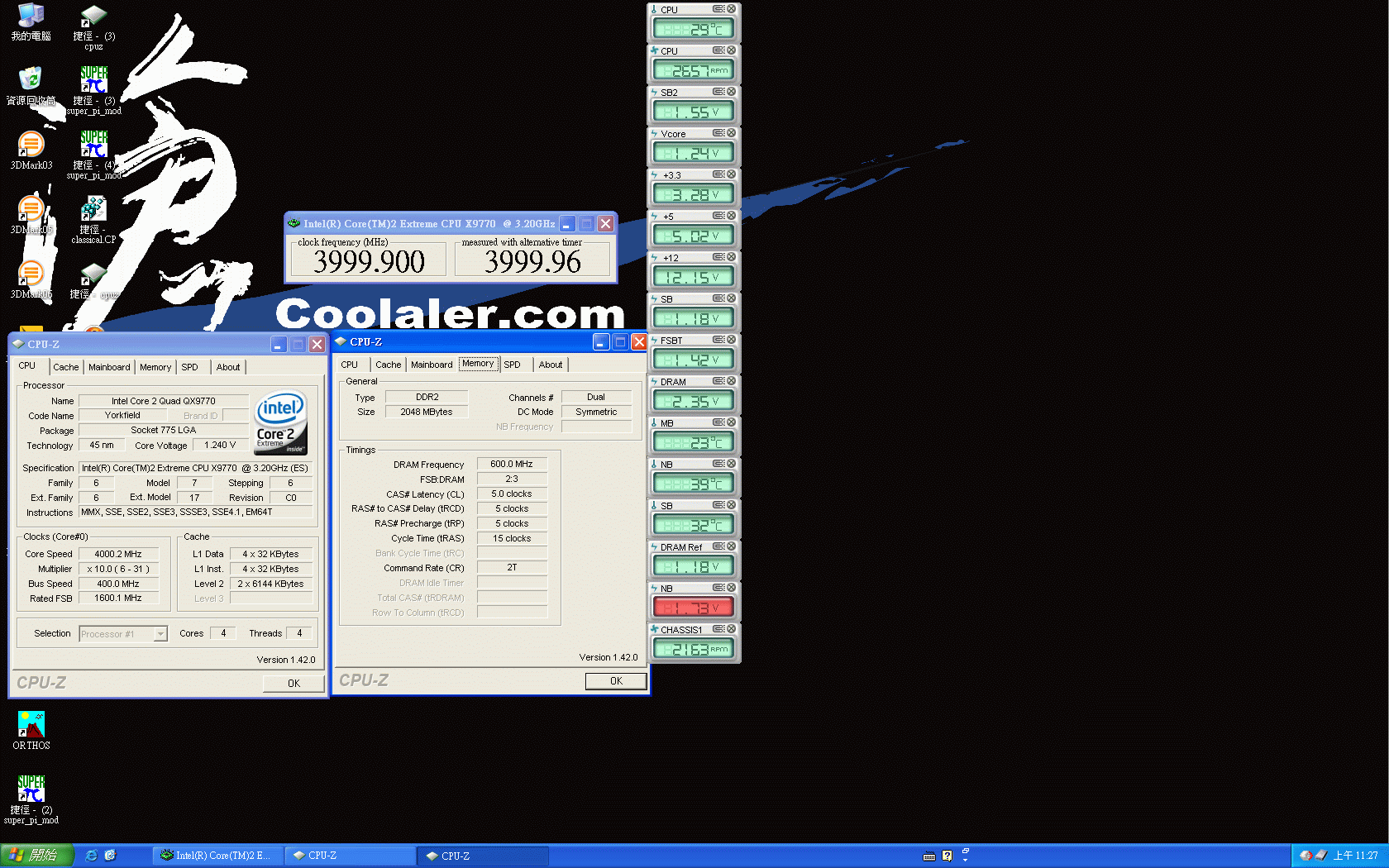Image resolution: width=1389 pixels, height=868 pixels.
Task: Open settings icon on CHASSIS1 fan panel
Action: pos(718,629)
